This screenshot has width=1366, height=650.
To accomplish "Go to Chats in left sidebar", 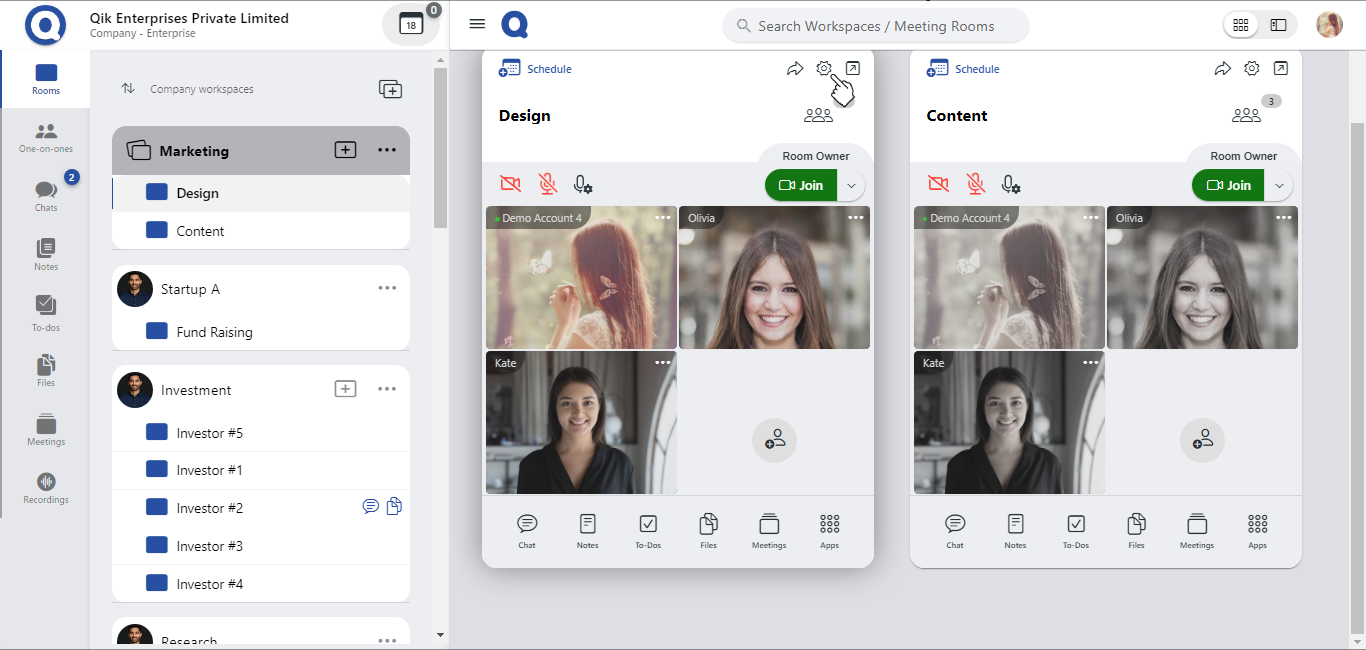I will pyautogui.click(x=46, y=196).
